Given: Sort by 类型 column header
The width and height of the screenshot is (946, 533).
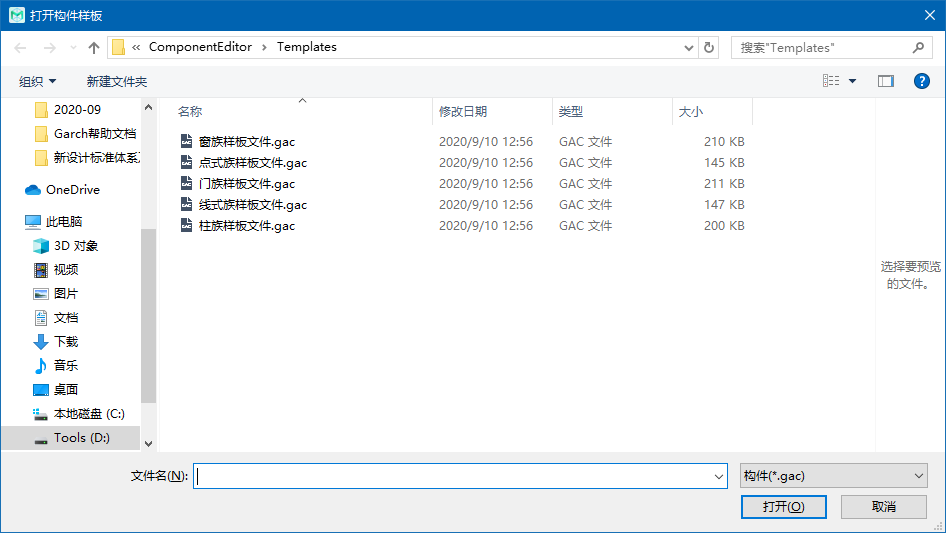Looking at the screenshot, I should coord(571,112).
